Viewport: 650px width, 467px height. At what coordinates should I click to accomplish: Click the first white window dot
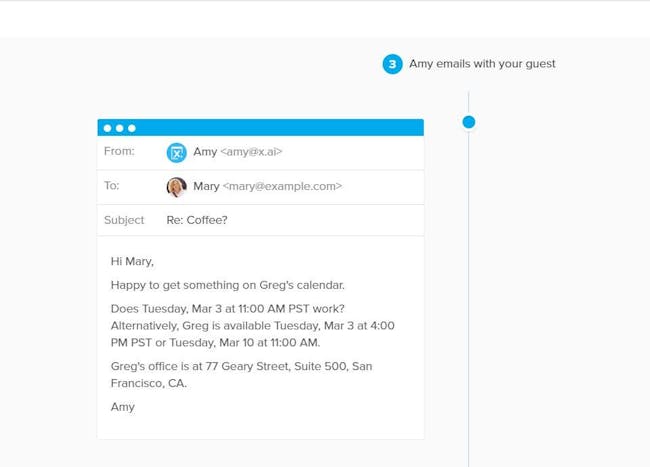tap(107, 128)
